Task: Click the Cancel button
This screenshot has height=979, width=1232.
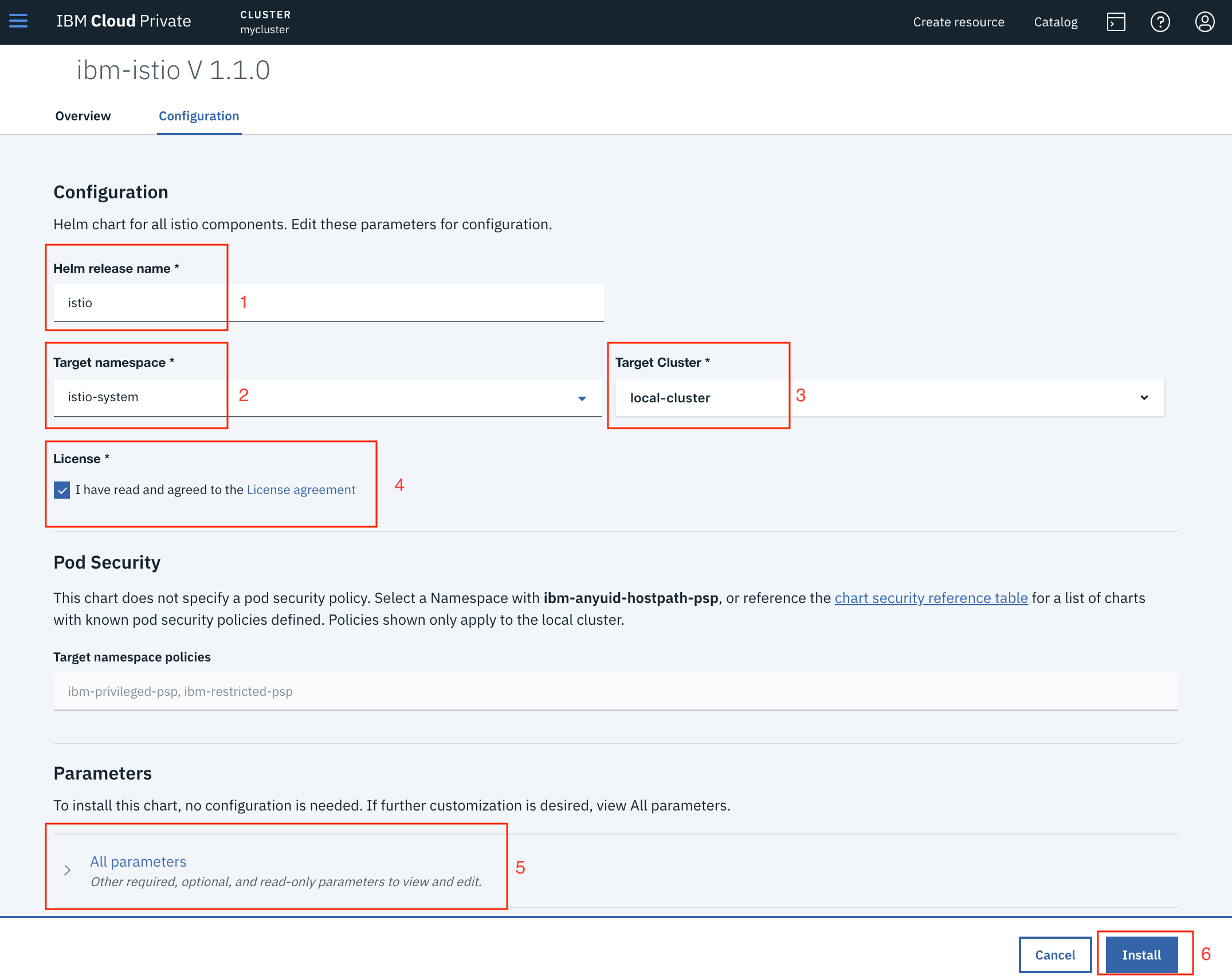Action: (1055, 955)
